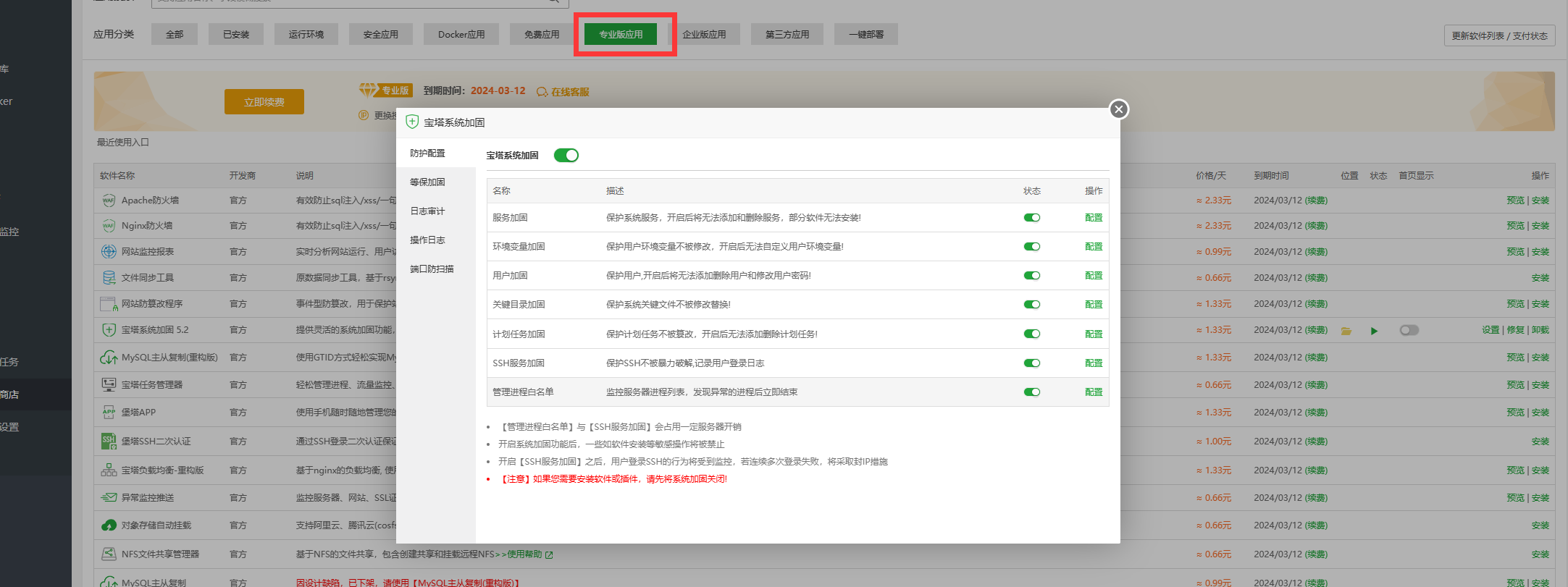Toggle 服务加固 status switch
The height and width of the screenshot is (587, 1568).
point(1032,218)
